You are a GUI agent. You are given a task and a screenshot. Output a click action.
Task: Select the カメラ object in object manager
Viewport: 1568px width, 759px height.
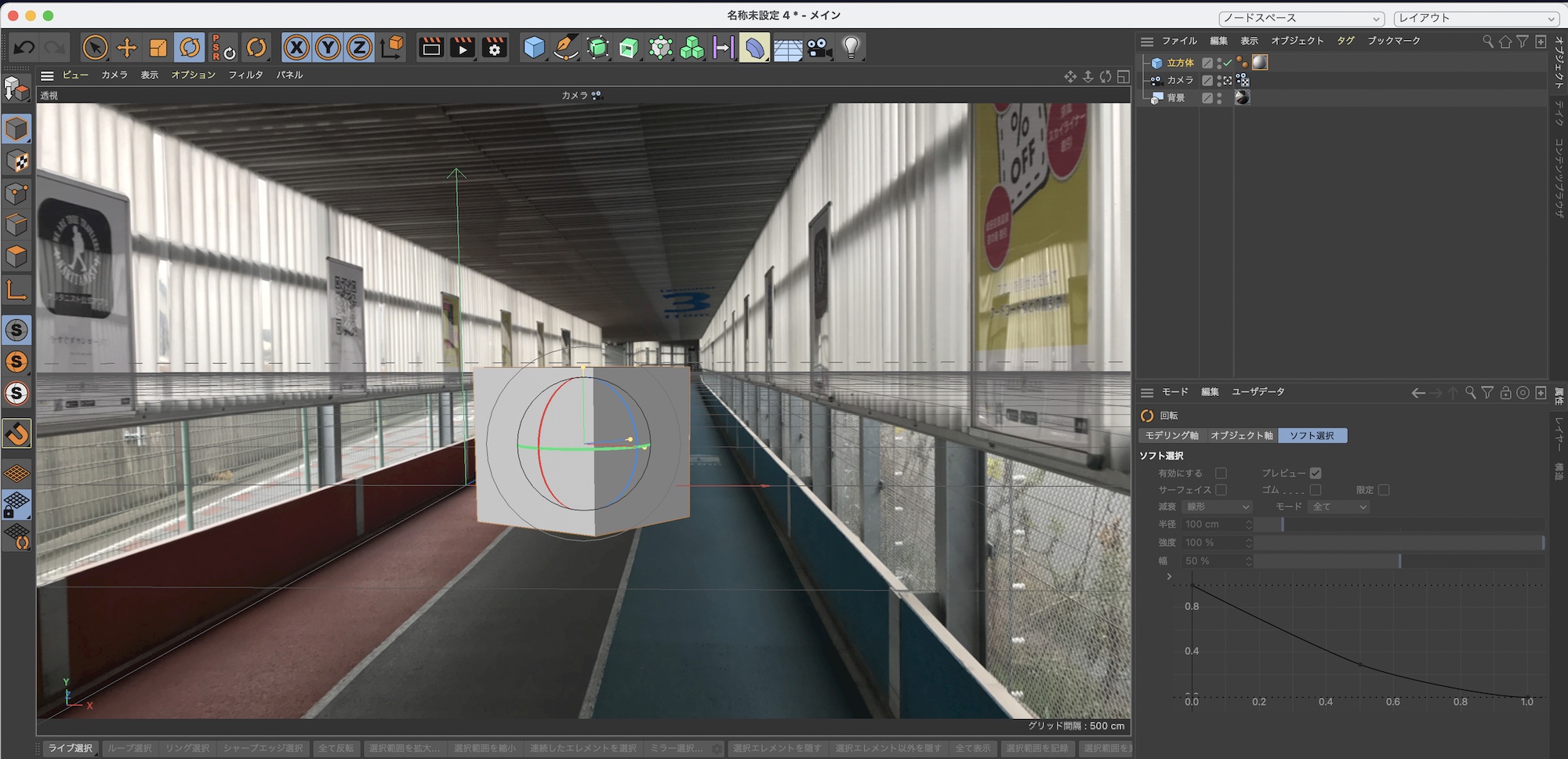point(1180,80)
